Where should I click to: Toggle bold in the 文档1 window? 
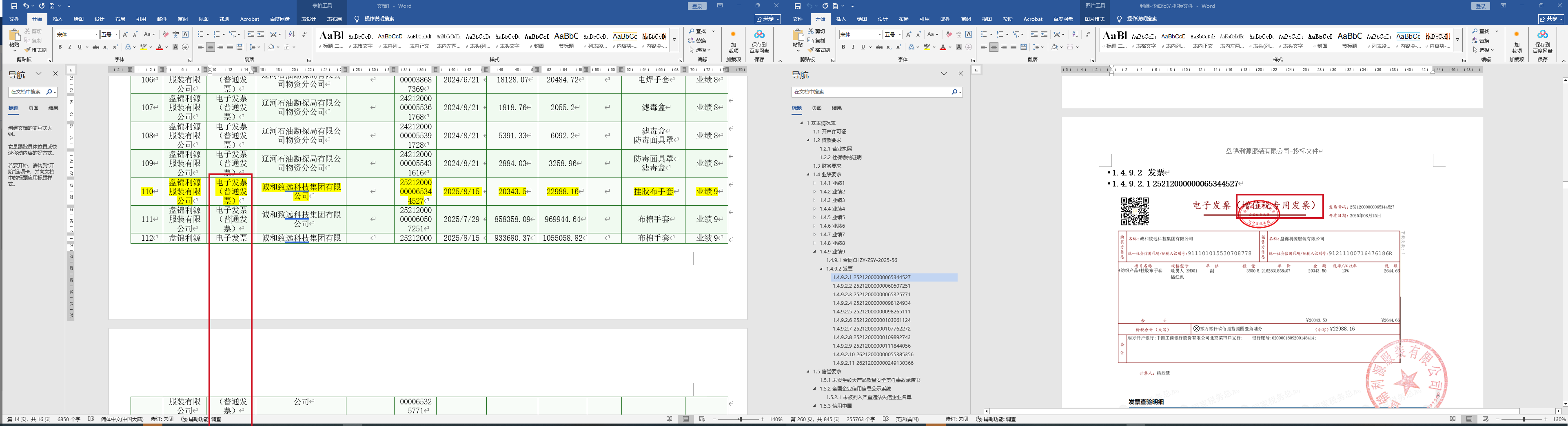click(x=60, y=47)
